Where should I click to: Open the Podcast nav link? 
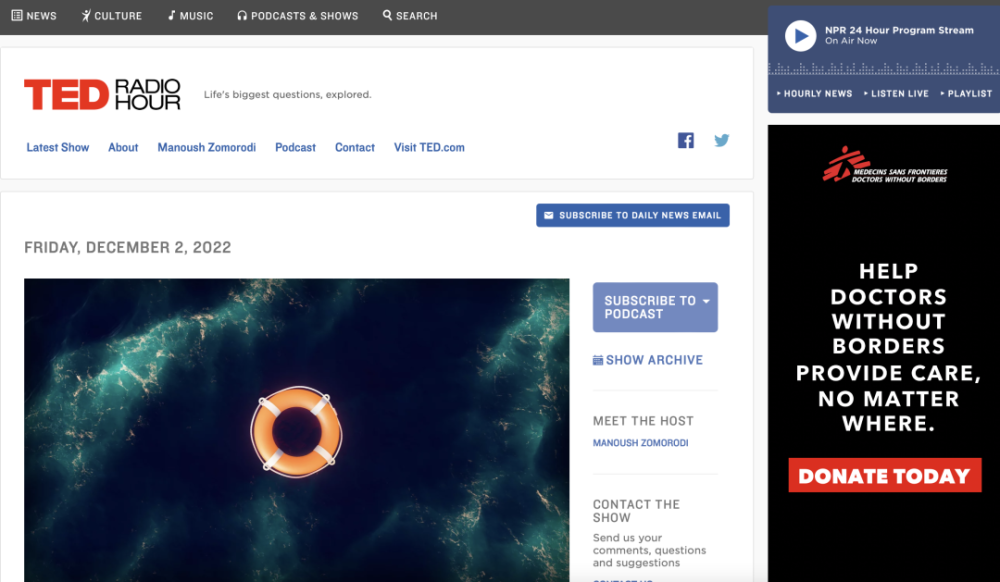click(x=295, y=147)
